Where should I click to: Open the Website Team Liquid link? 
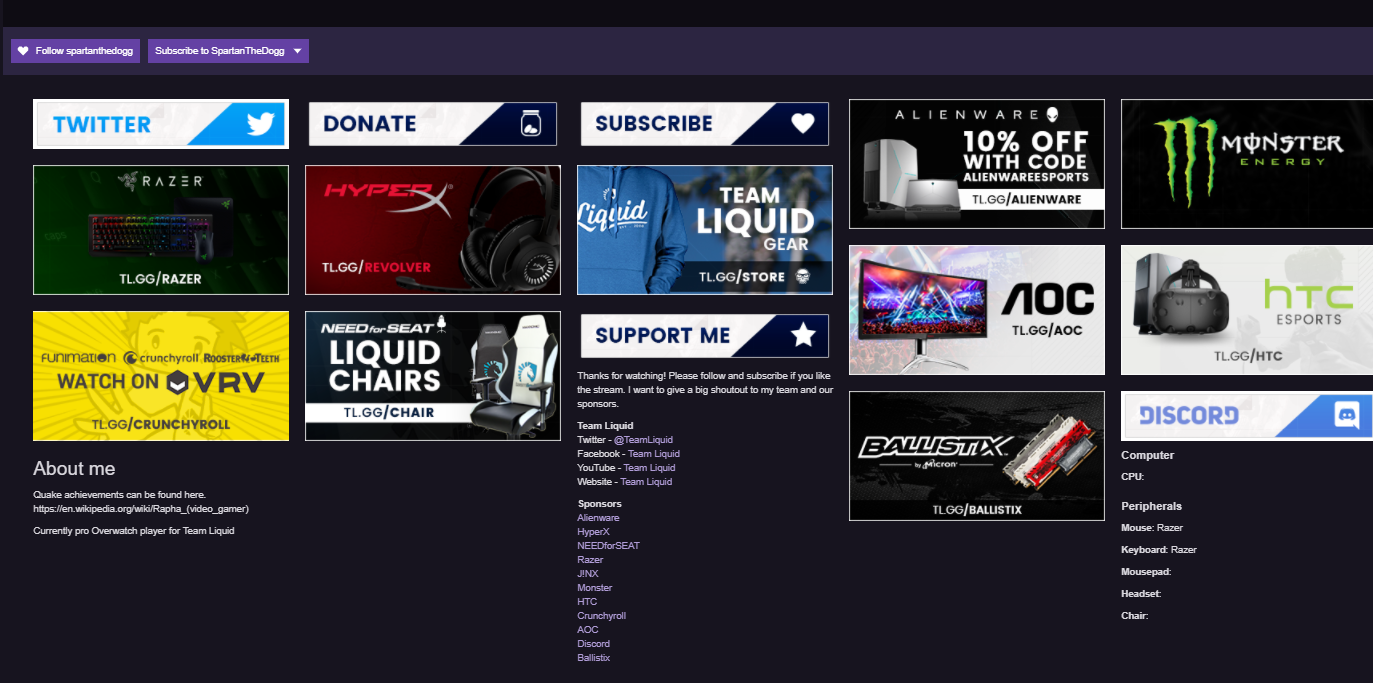pos(646,482)
